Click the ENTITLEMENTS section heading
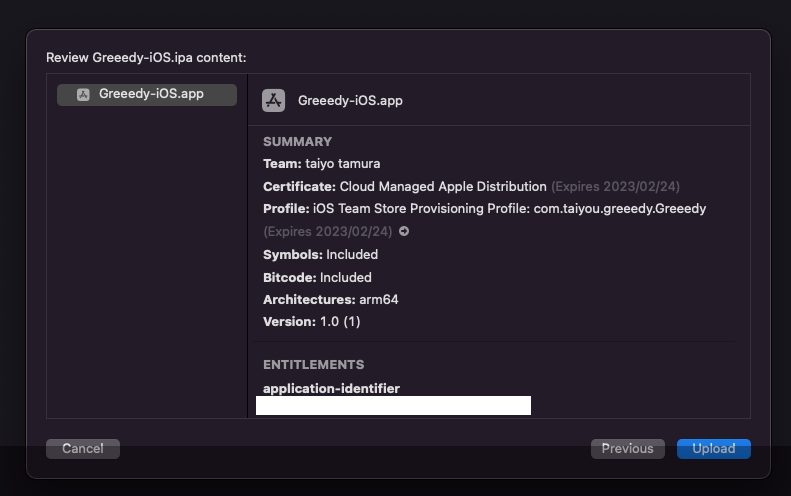Viewport: 791px width, 496px height. (313, 365)
